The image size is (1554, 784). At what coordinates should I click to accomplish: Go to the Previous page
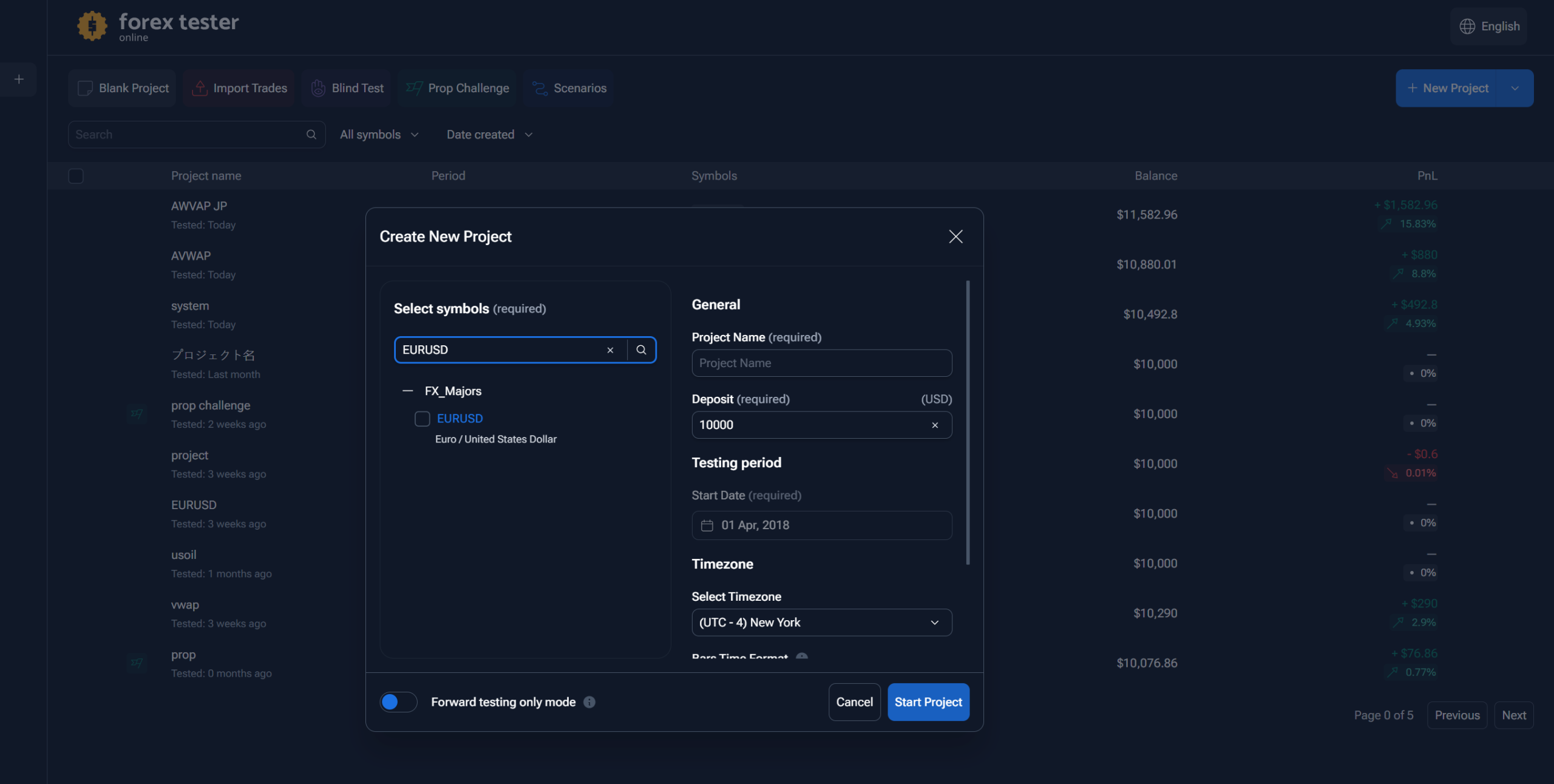(x=1457, y=715)
